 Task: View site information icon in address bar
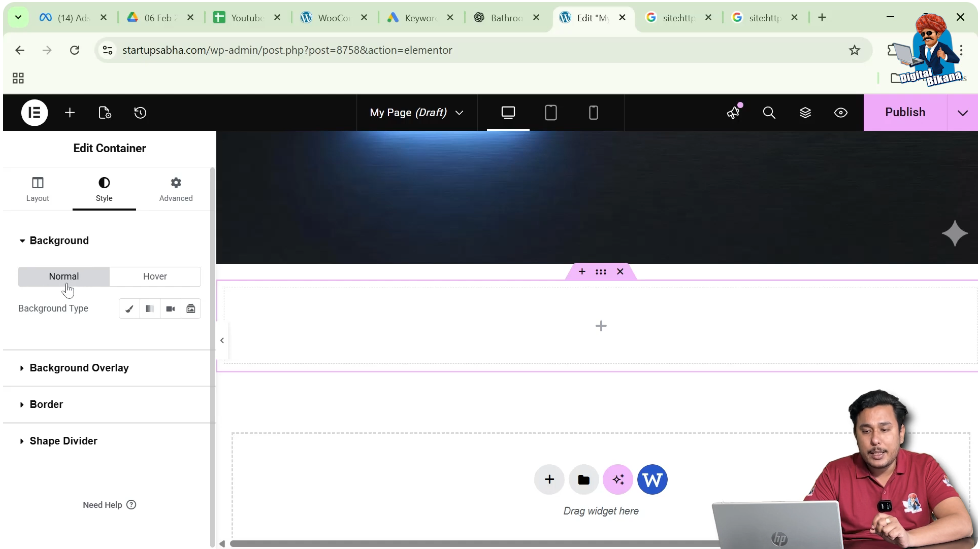(x=108, y=50)
